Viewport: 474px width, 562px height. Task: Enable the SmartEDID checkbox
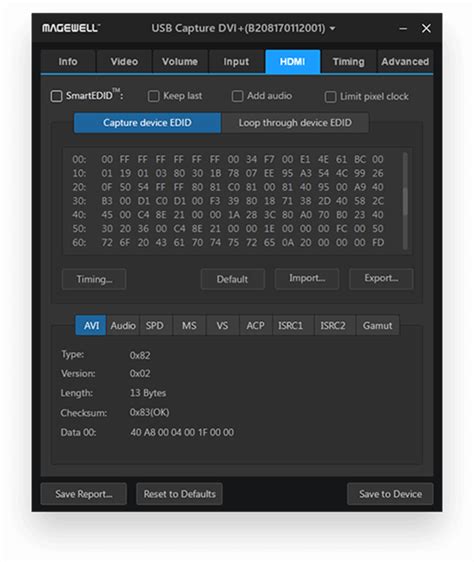56,96
